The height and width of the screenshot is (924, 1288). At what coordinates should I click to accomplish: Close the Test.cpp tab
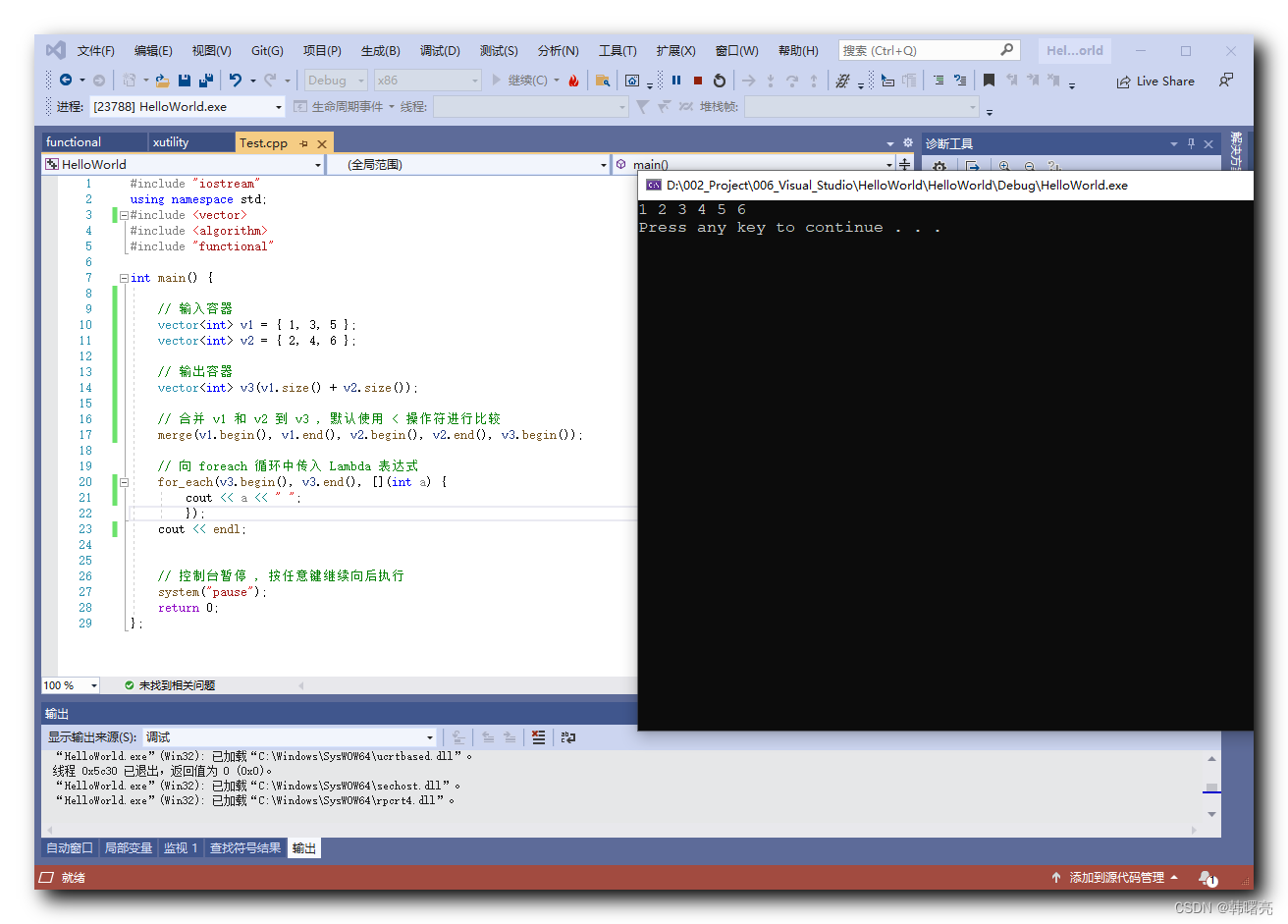322,143
